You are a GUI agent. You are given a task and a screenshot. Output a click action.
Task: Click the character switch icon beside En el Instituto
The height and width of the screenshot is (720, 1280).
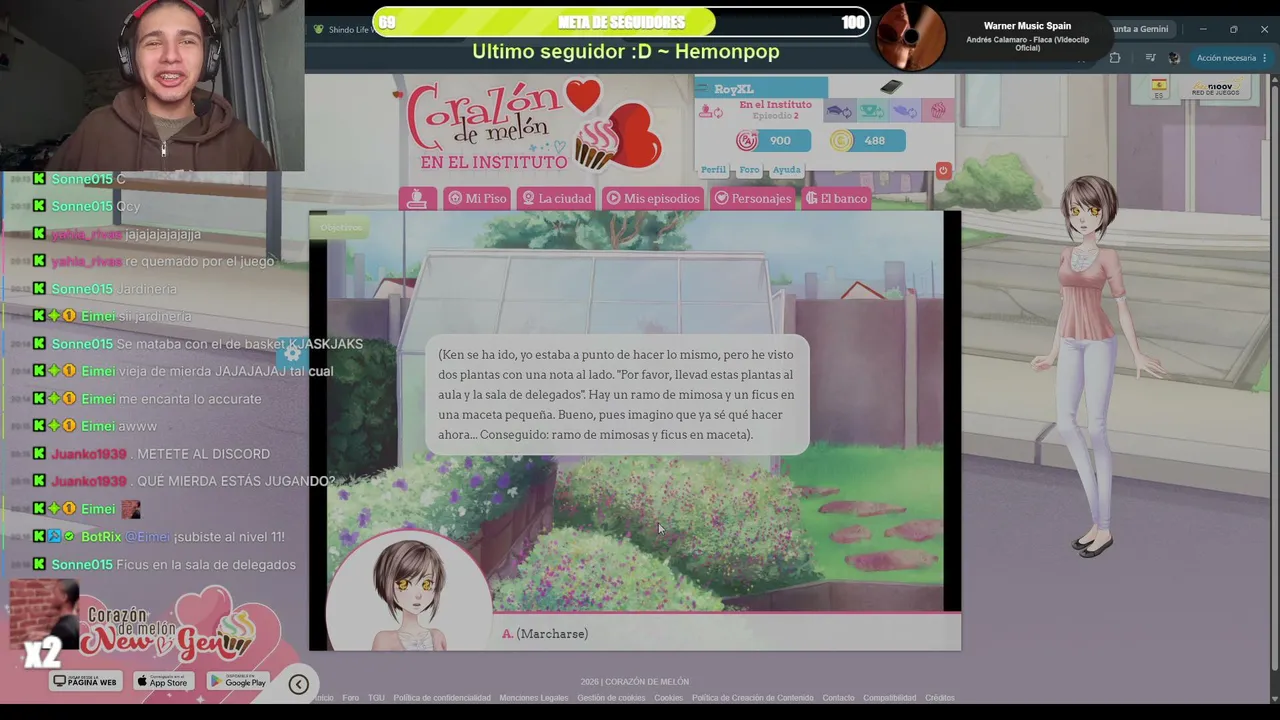(711, 111)
